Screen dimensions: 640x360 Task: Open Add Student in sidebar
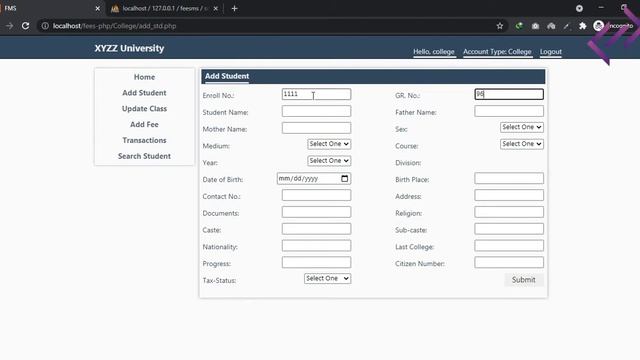144,93
